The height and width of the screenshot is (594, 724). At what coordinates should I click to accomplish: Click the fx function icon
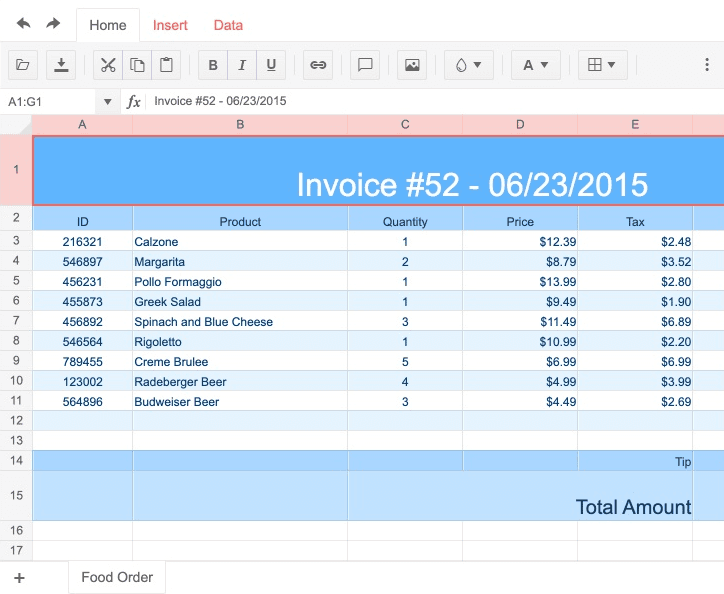(133, 101)
